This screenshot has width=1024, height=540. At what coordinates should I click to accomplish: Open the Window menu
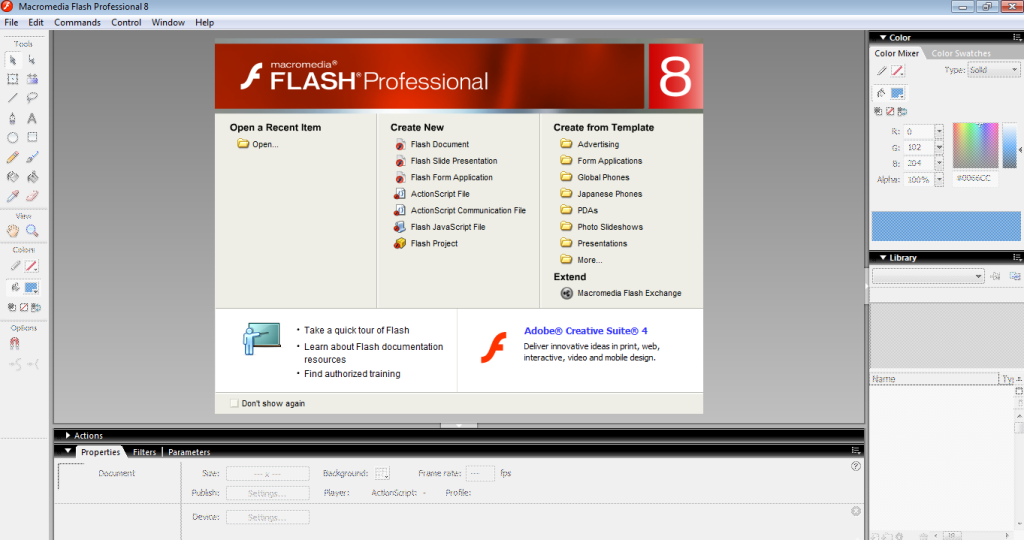168,22
